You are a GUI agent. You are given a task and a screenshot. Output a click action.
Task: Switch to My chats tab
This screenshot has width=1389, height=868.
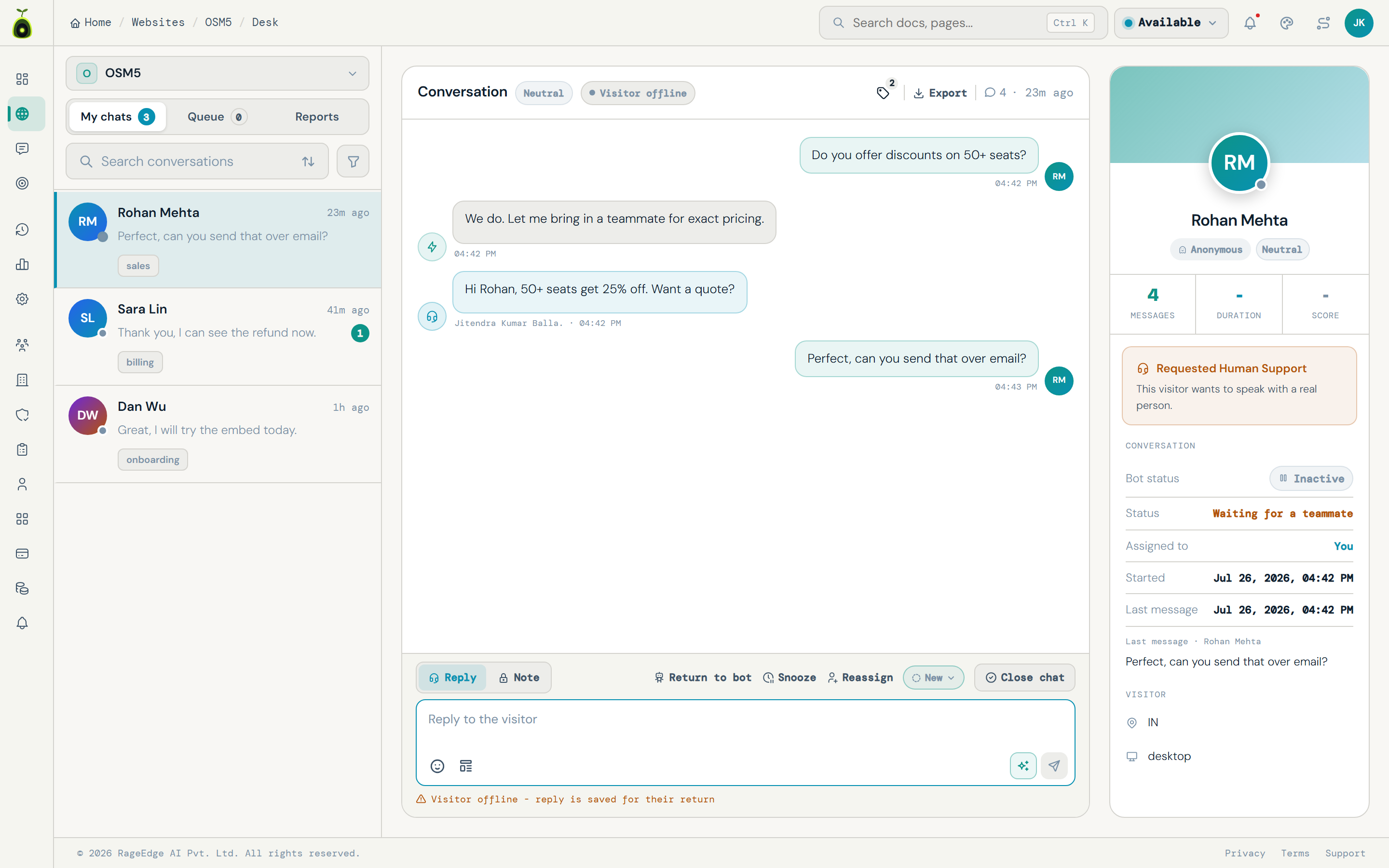[x=118, y=117]
